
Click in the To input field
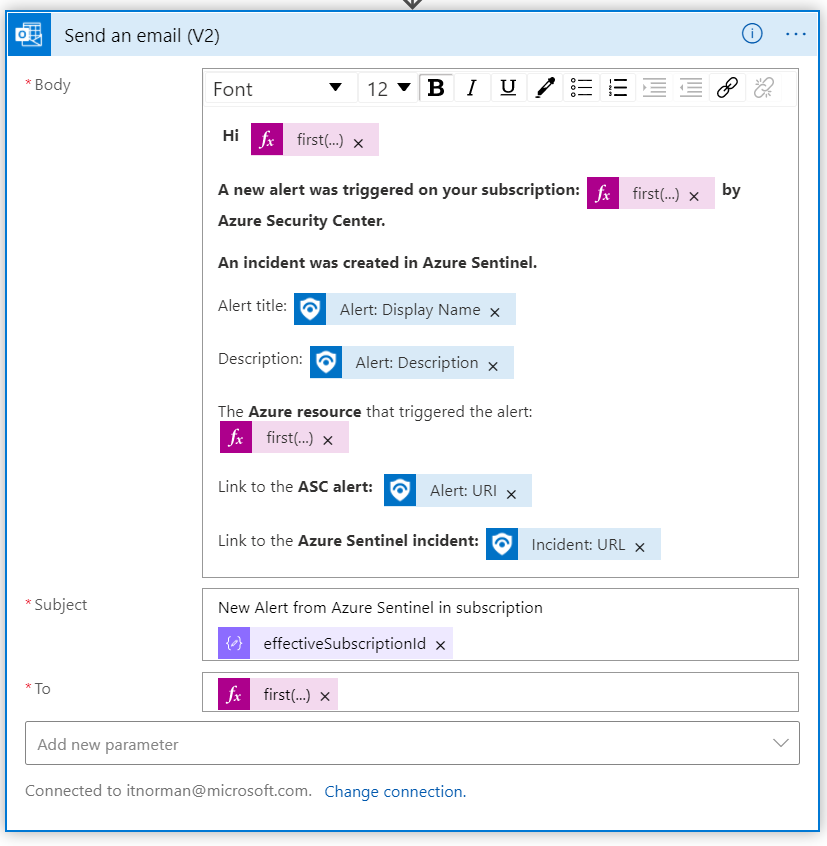tap(500, 692)
